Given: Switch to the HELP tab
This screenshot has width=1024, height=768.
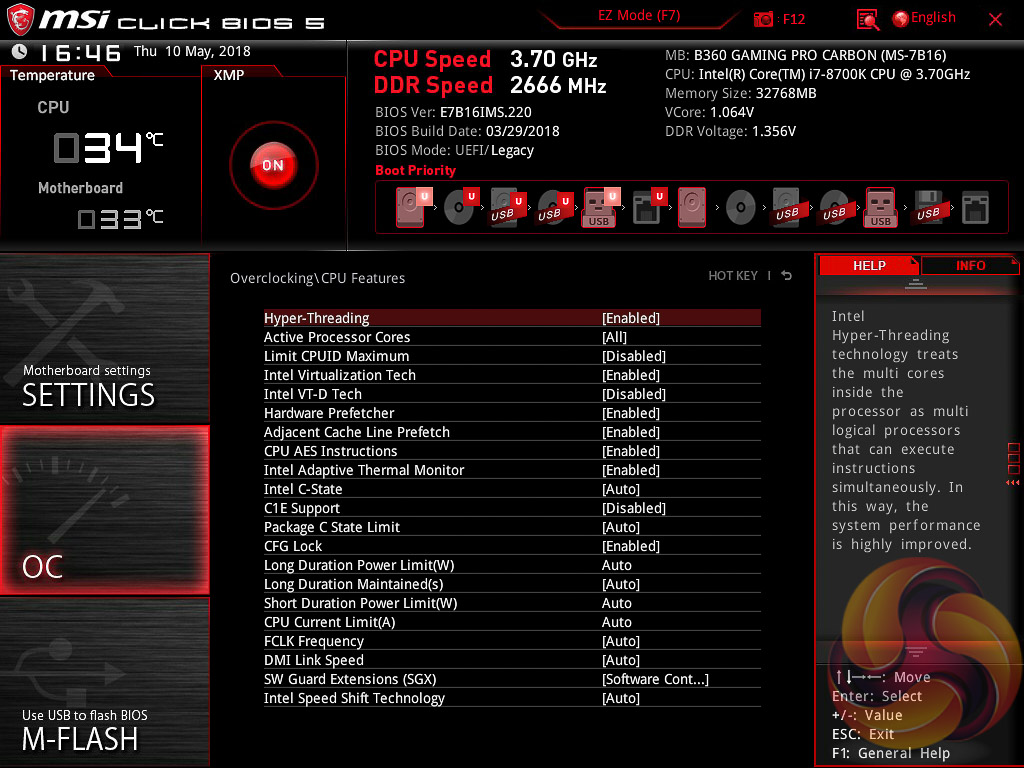Looking at the screenshot, I should [869, 266].
